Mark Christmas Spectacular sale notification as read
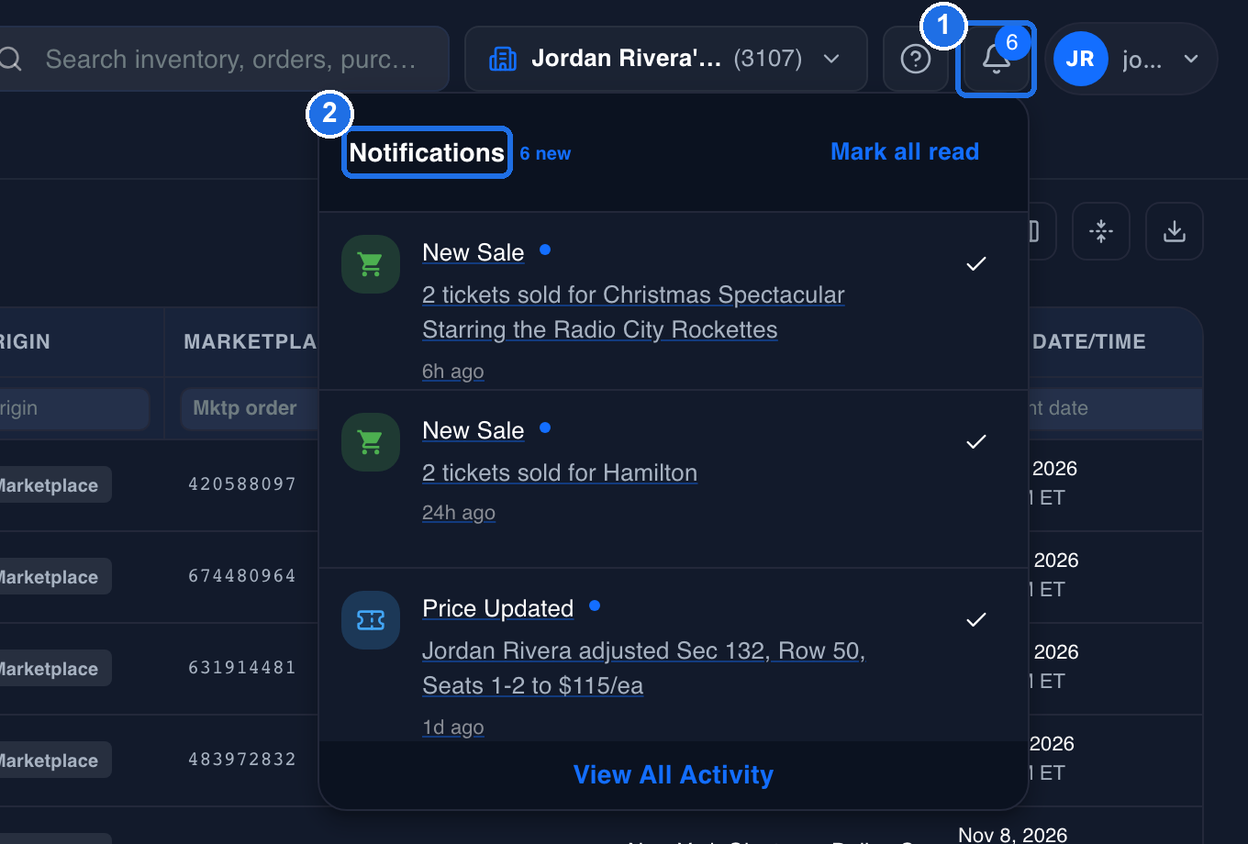The image size is (1248, 844). pyautogui.click(x=976, y=264)
